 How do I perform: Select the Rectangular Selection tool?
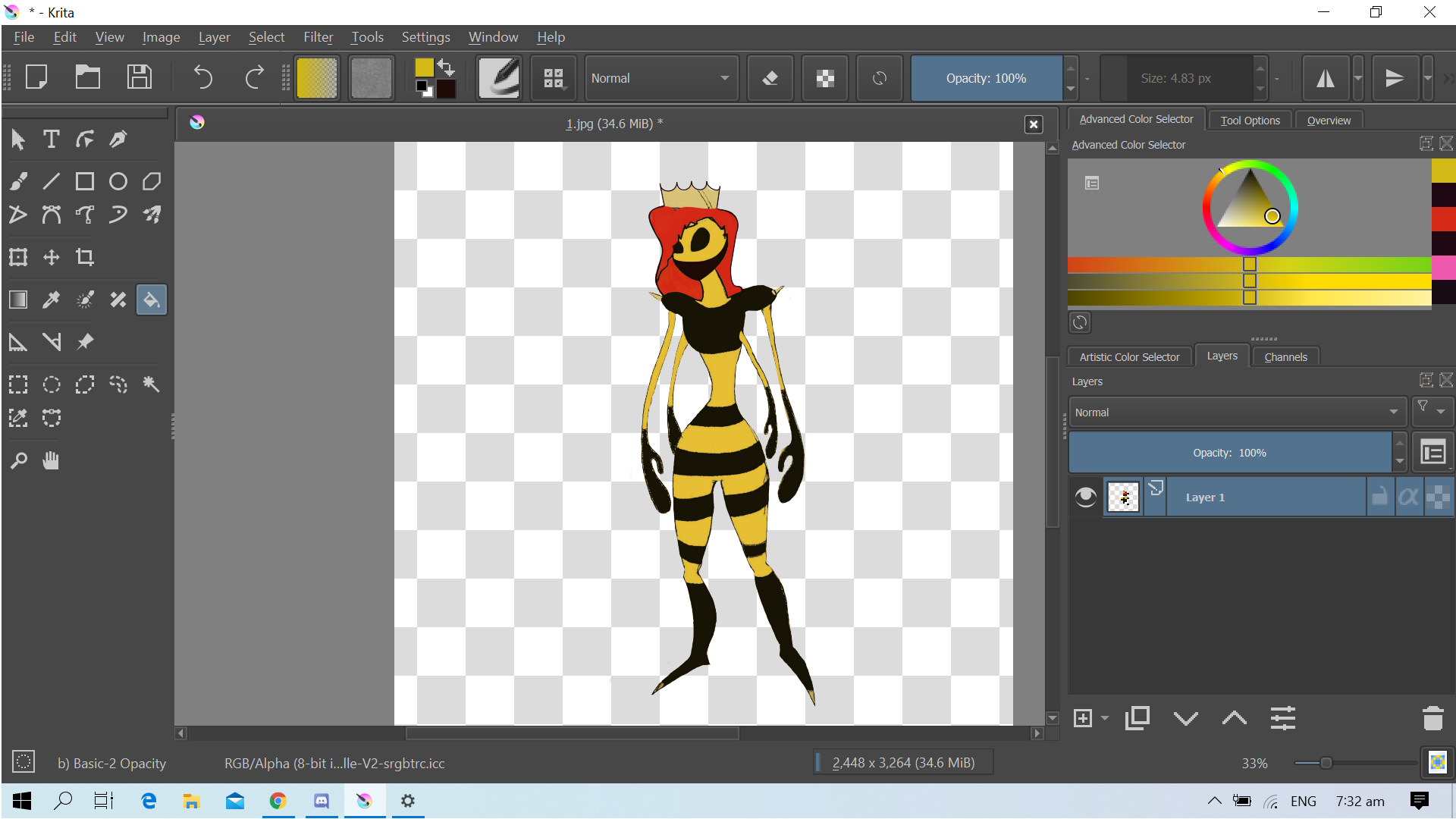(18, 384)
